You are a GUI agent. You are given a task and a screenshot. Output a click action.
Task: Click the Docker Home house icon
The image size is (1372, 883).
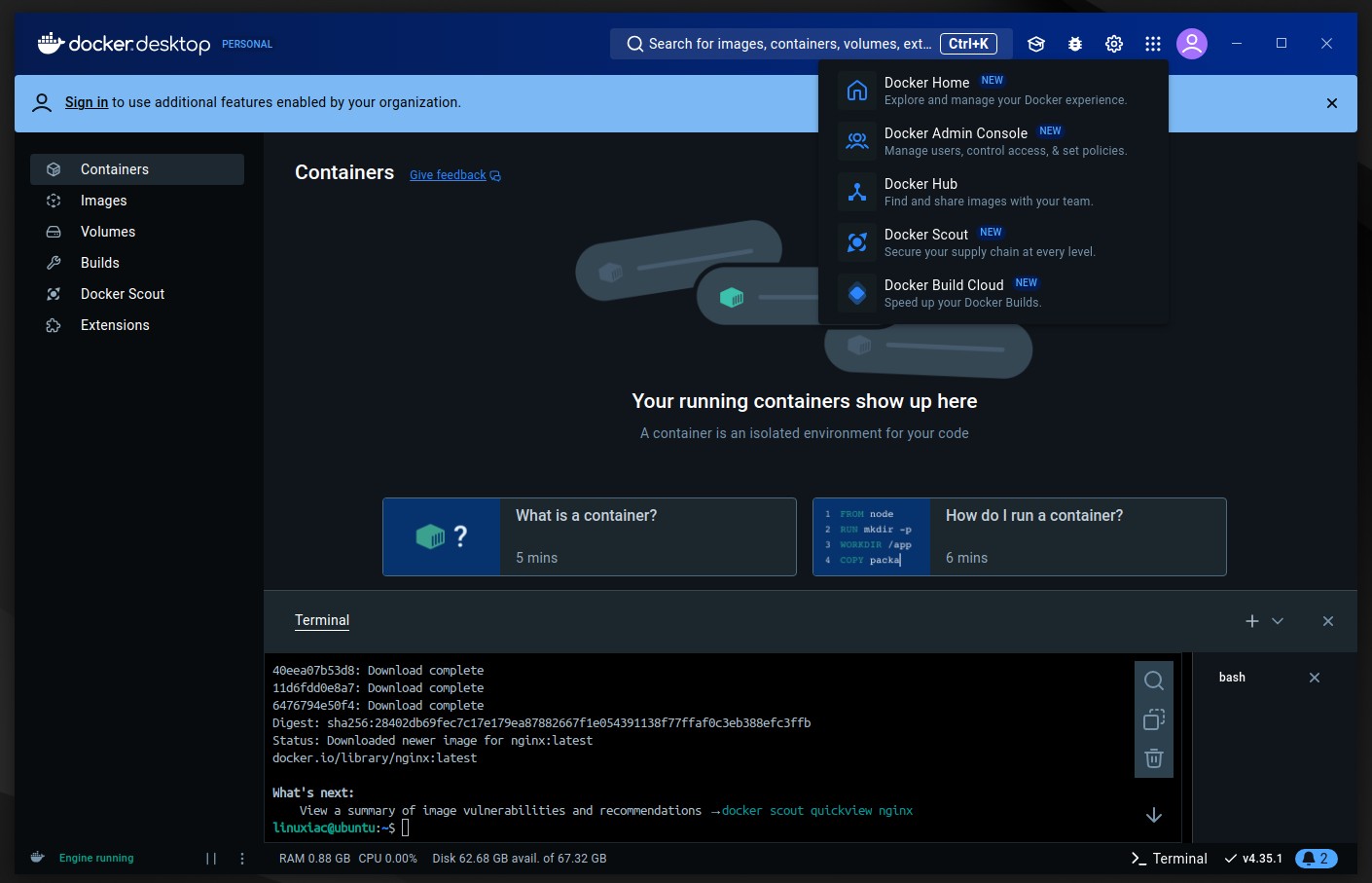857,91
